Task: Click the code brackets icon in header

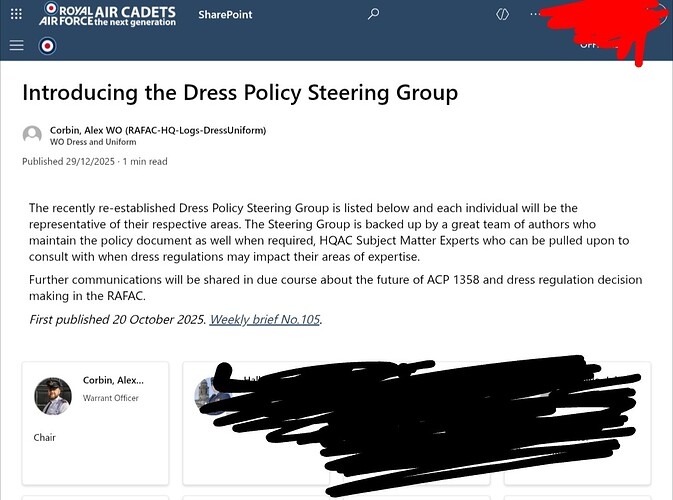Action: coord(502,14)
